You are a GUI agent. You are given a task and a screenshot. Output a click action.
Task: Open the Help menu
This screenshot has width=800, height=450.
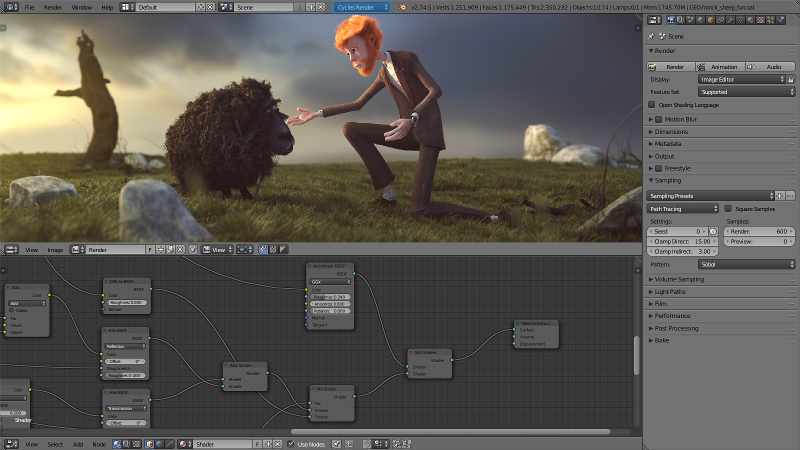point(107,7)
